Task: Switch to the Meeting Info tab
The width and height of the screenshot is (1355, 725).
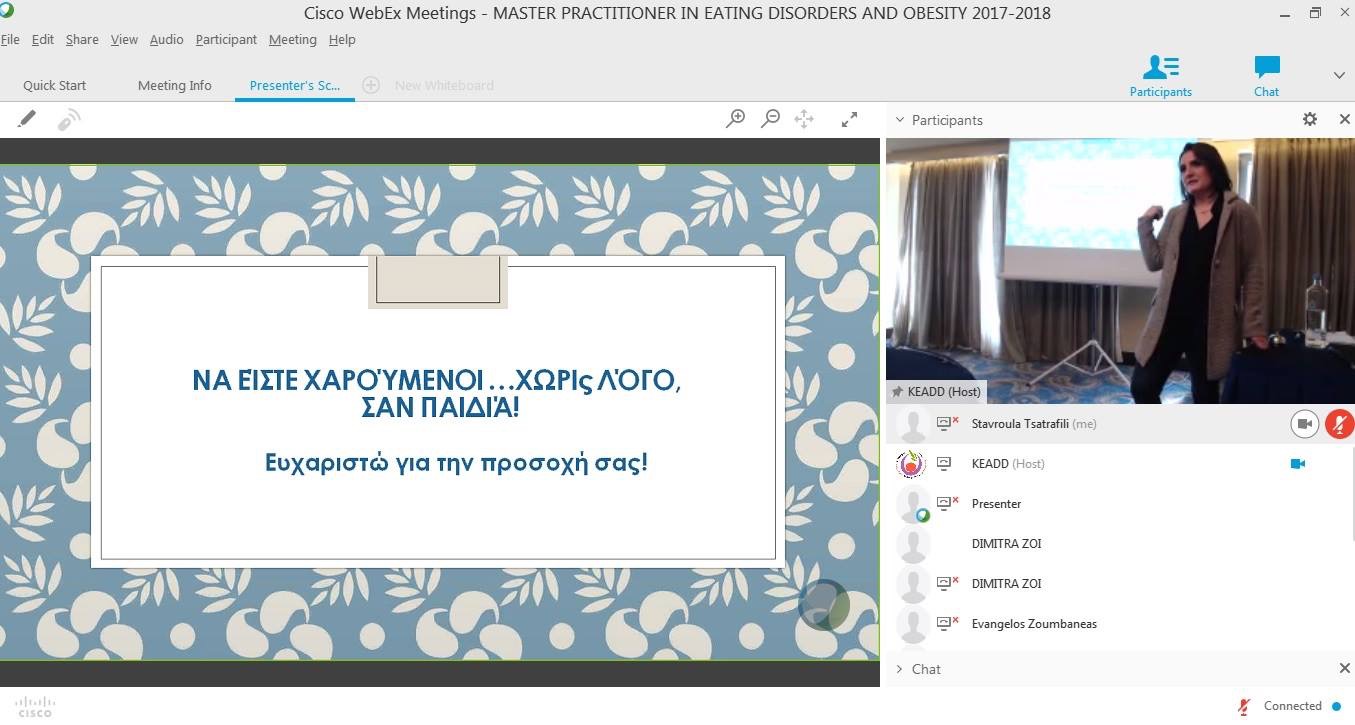Action: click(175, 85)
